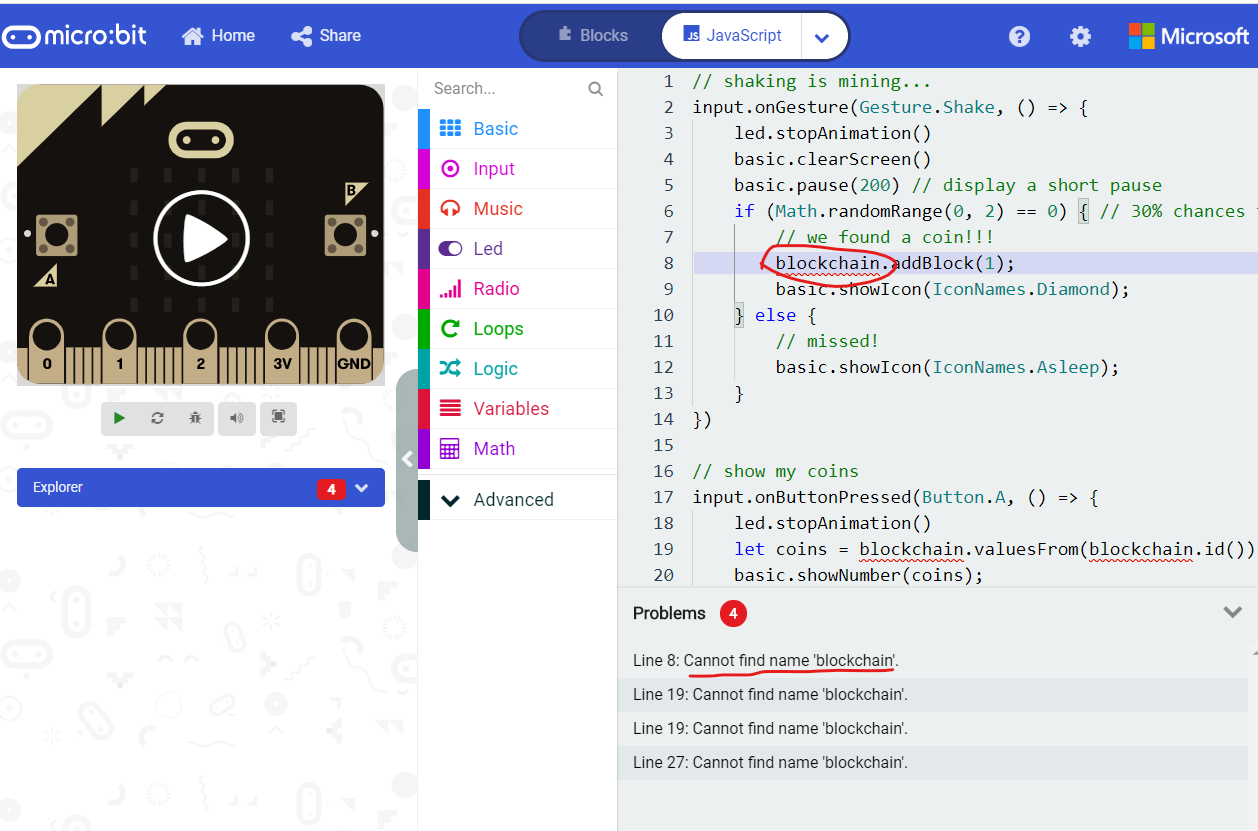This screenshot has width=1258, height=831.
Task: Go to the micro:bit Home page
Action: pos(218,35)
